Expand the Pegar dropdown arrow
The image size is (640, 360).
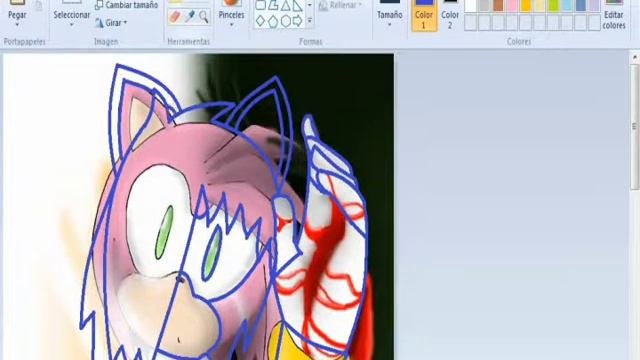(17, 25)
